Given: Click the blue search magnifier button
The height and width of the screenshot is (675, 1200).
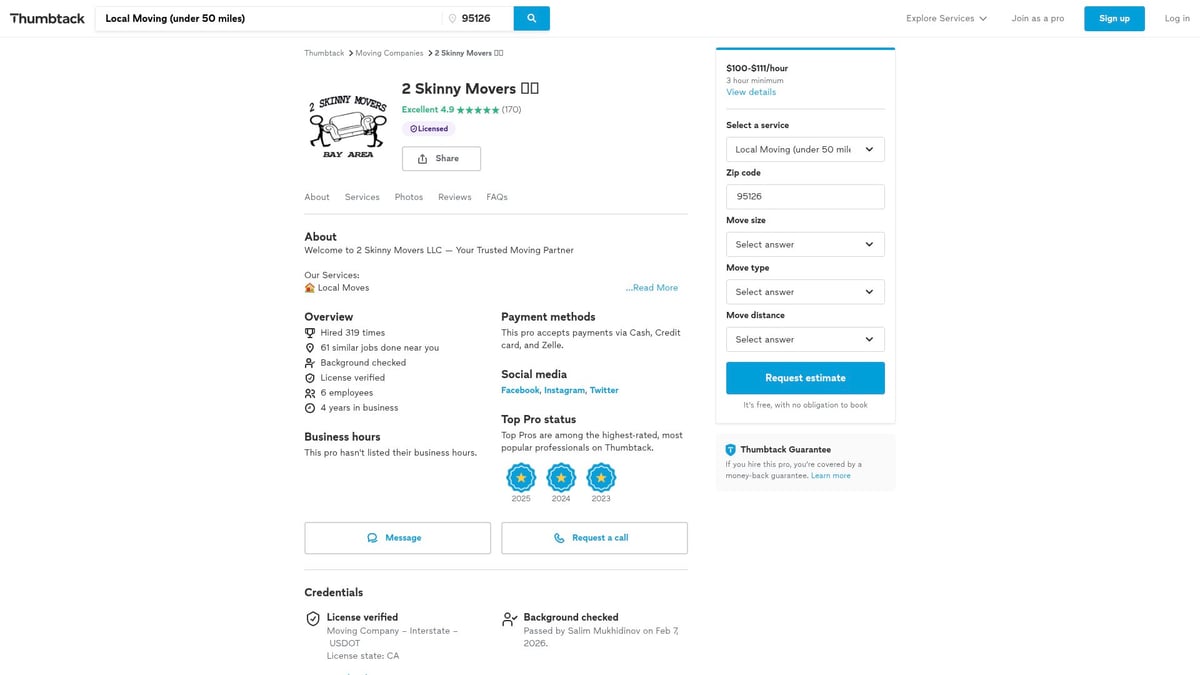Looking at the screenshot, I should click(531, 18).
